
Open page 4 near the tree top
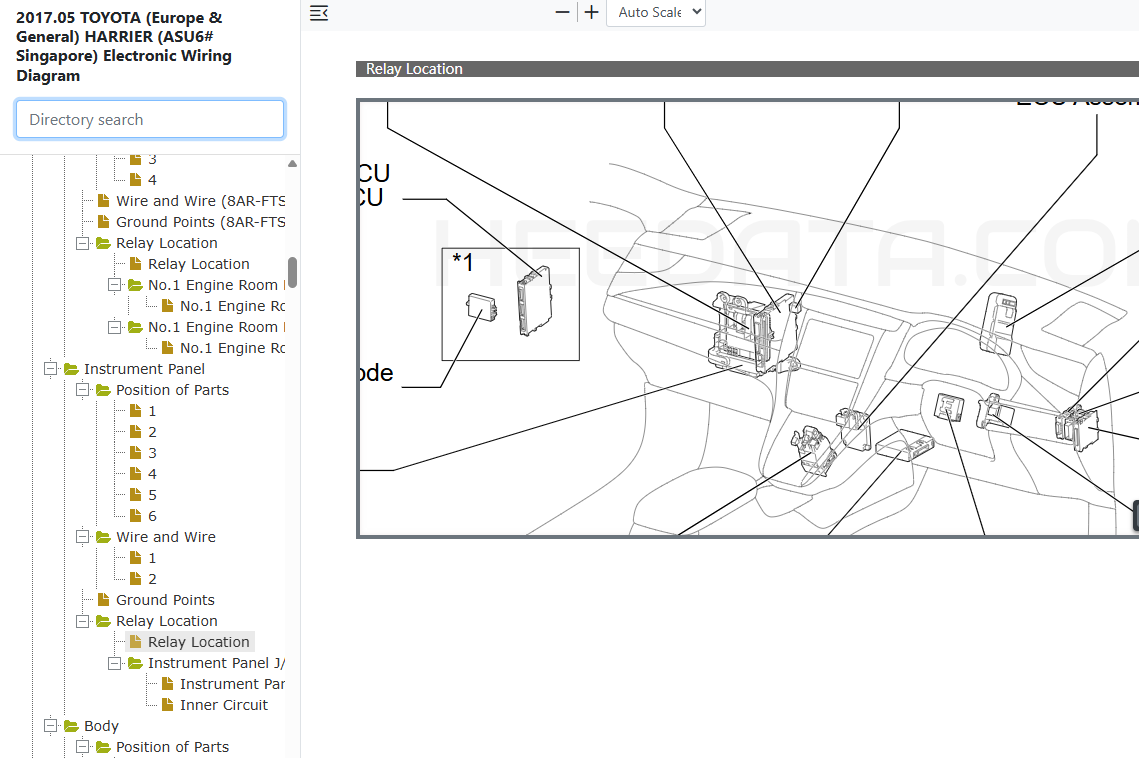click(152, 180)
